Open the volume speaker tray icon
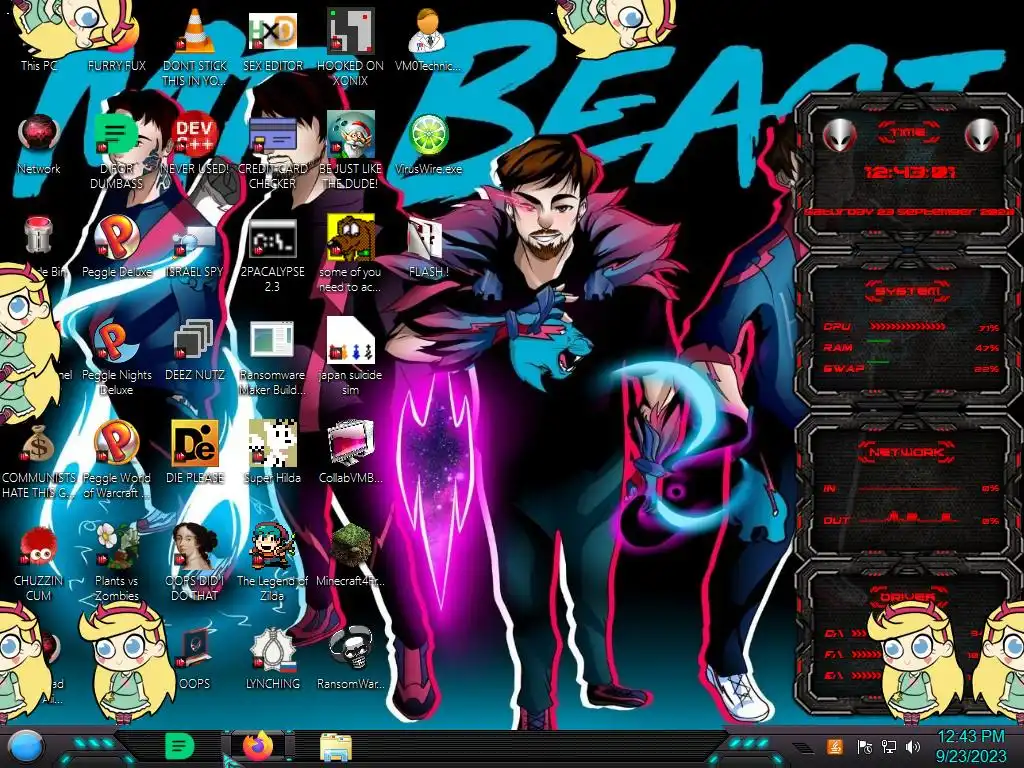Image resolution: width=1024 pixels, height=768 pixels. tap(913, 746)
